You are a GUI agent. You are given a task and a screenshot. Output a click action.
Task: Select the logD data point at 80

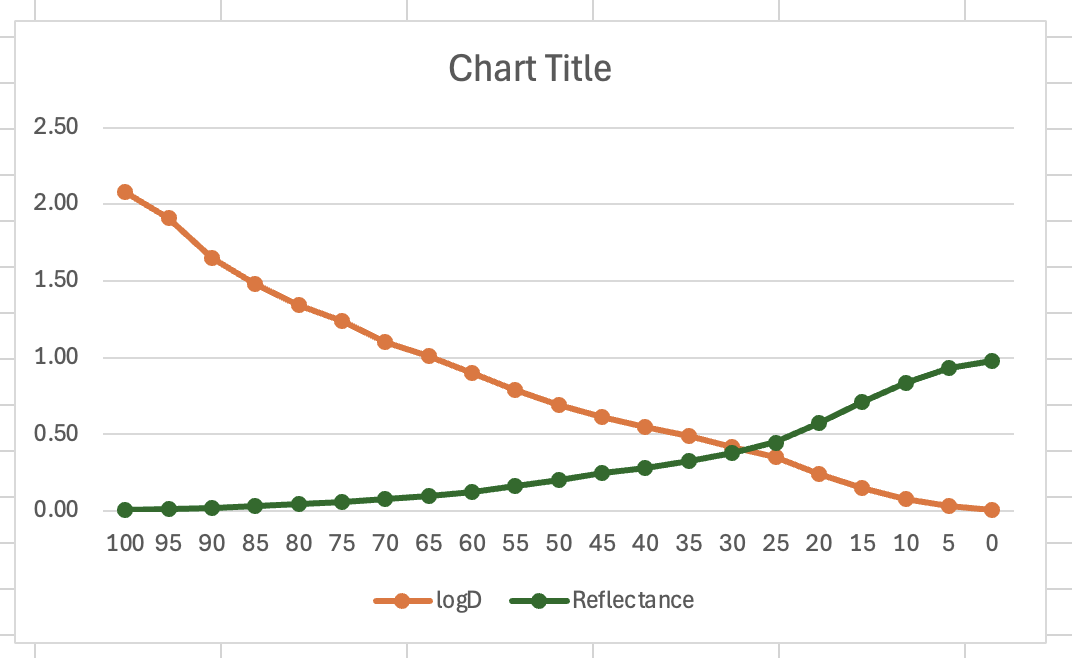coord(299,305)
